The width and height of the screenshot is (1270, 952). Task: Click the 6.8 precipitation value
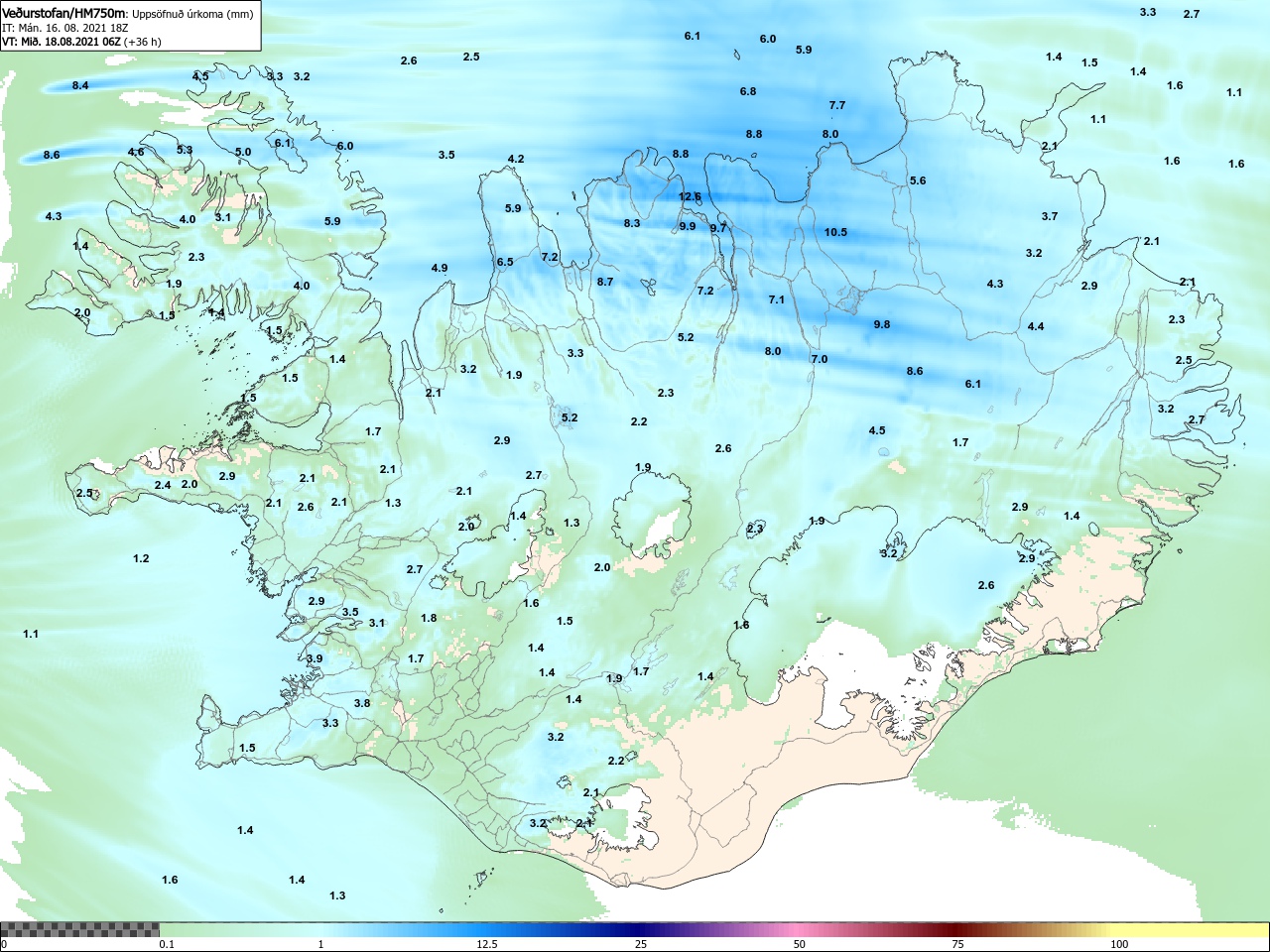pyautogui.click(x=748, y=91)
